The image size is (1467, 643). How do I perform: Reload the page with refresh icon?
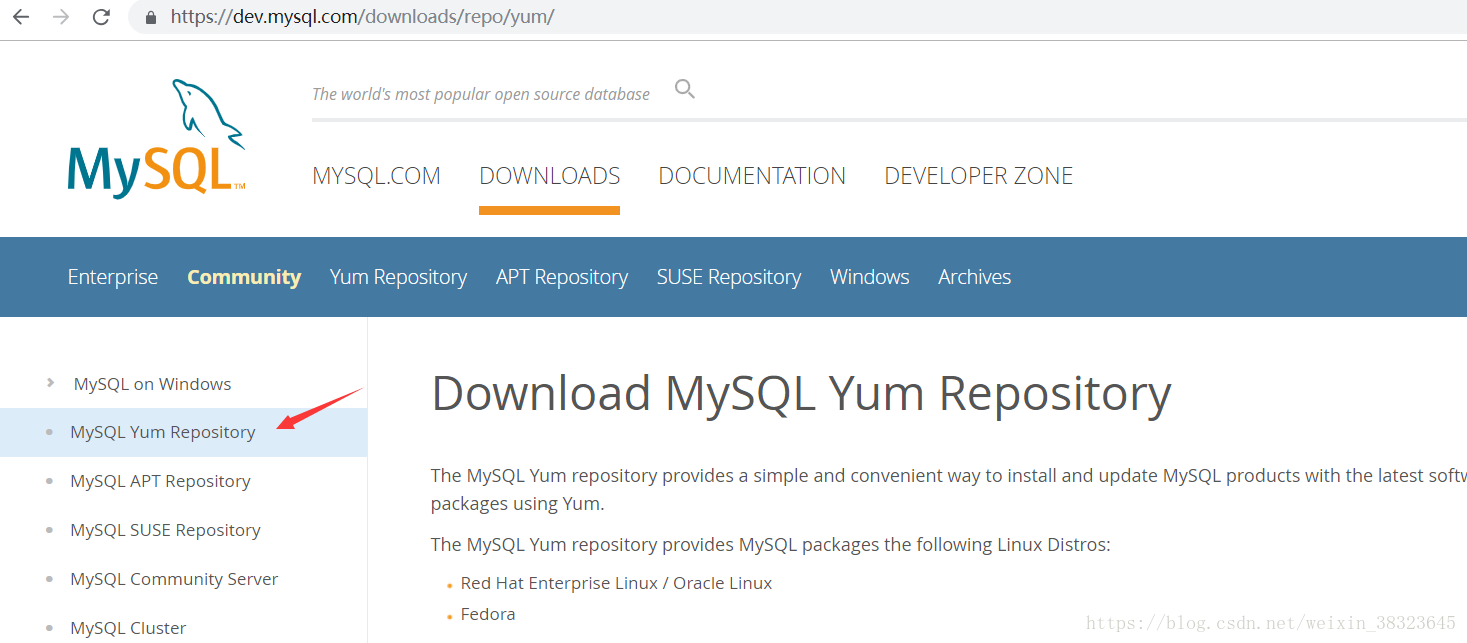tap(101, 17)
